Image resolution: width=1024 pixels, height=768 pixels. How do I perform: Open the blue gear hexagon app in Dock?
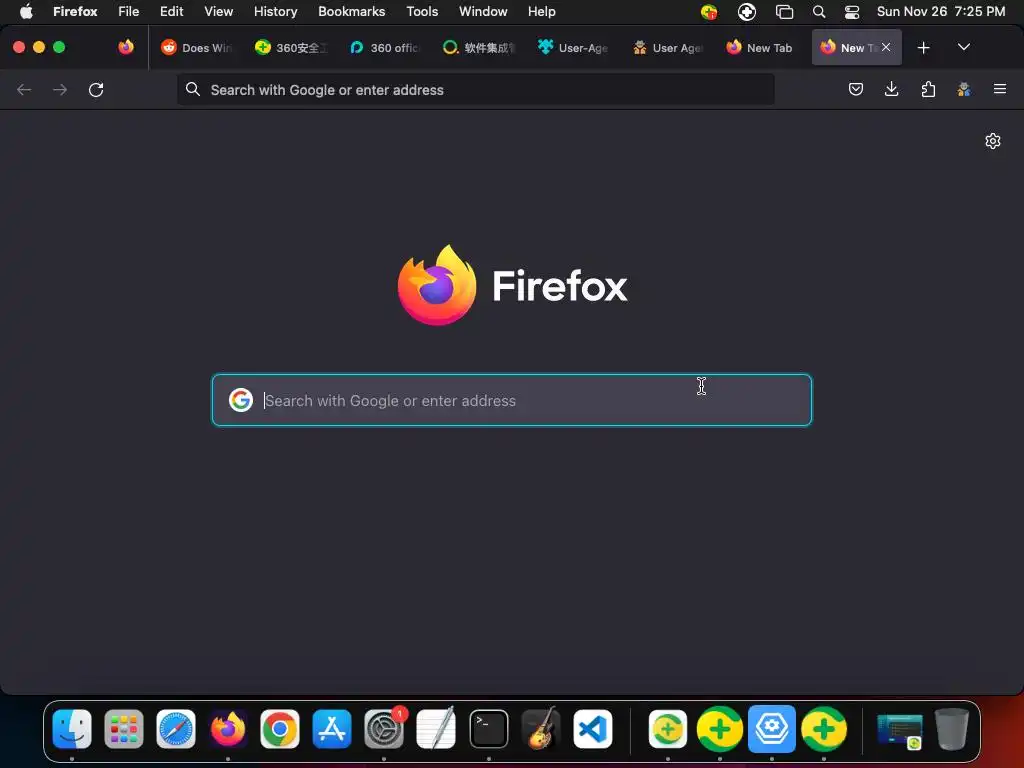772,729
